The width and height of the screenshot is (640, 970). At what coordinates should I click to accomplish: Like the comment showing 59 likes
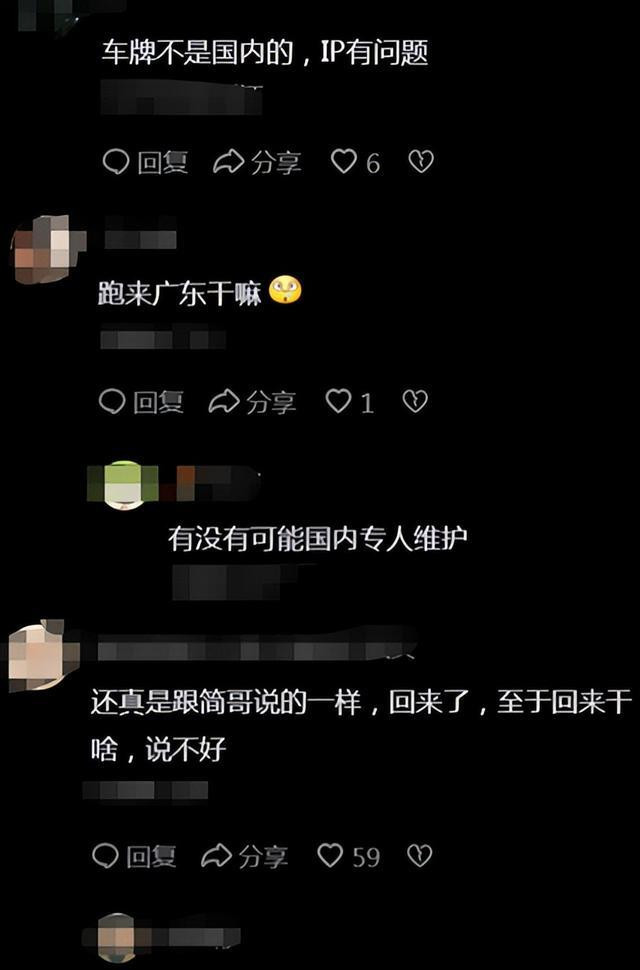pyautogui.click(x=330, y=856)
